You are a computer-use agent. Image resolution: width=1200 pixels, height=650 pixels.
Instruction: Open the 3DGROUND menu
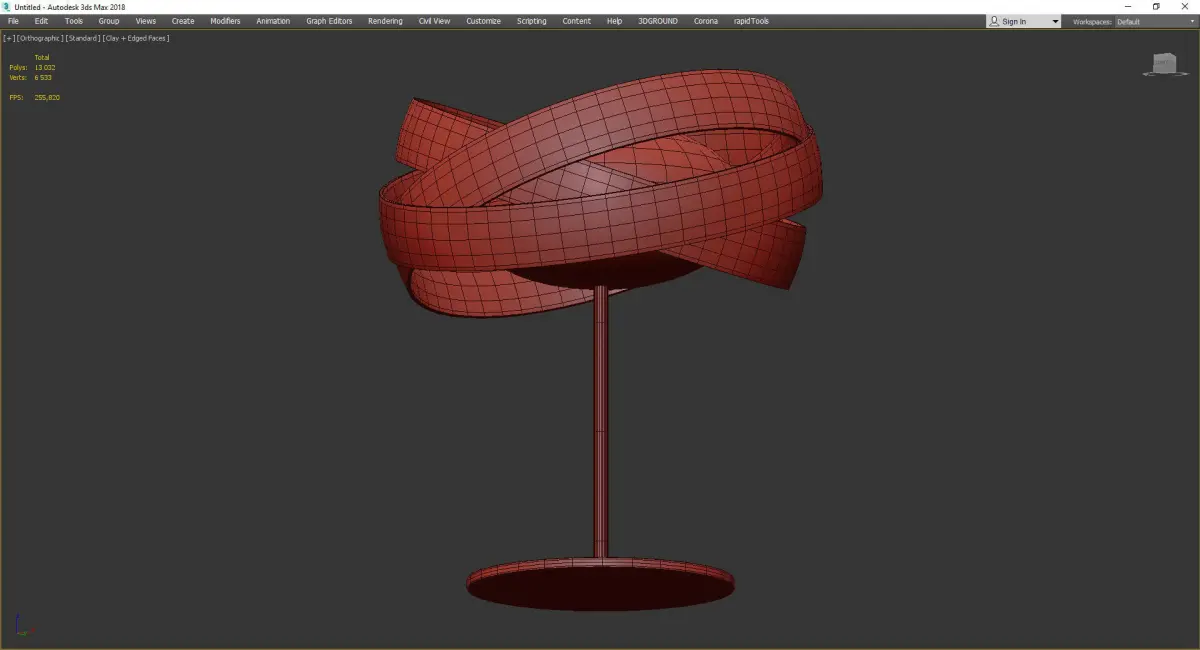tap(657, 21)
